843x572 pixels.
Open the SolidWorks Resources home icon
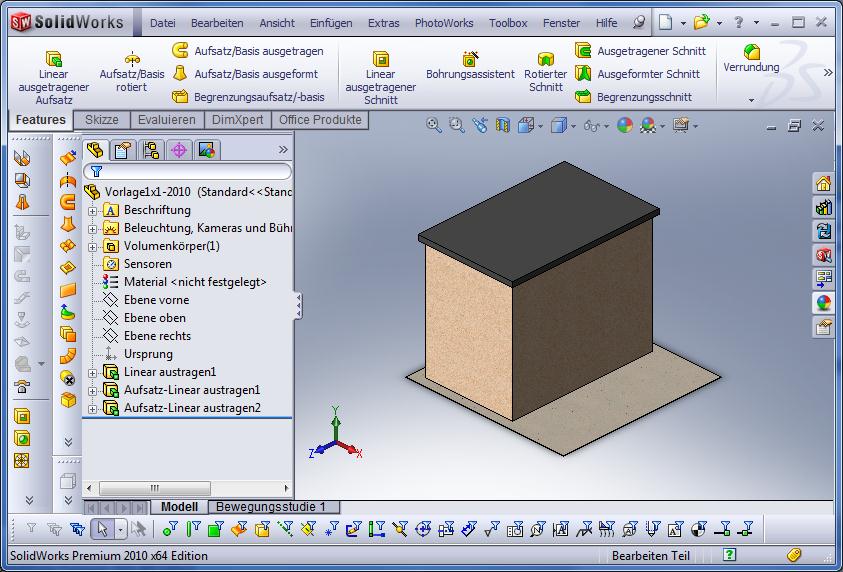(824, 183)
